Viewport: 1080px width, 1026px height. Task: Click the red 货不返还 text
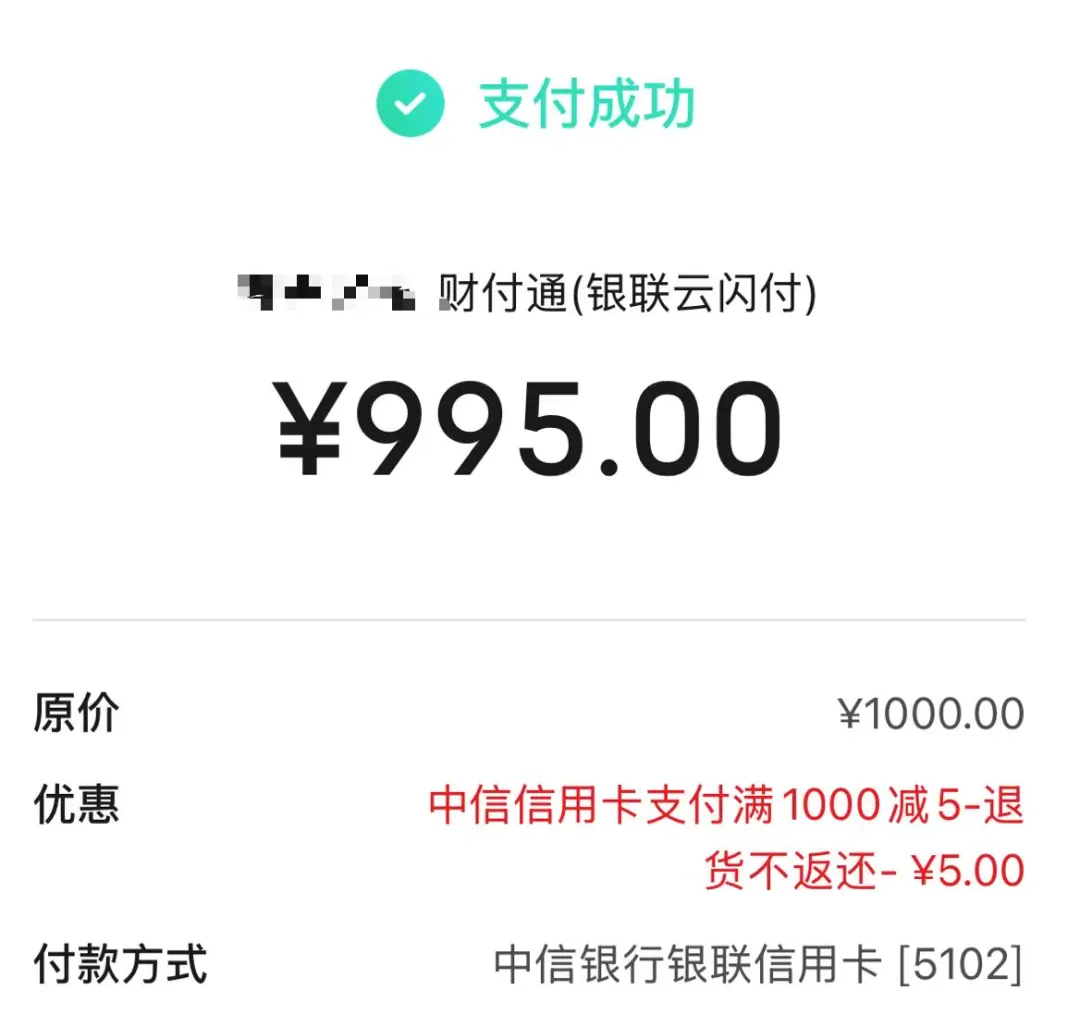coord(790,870)
